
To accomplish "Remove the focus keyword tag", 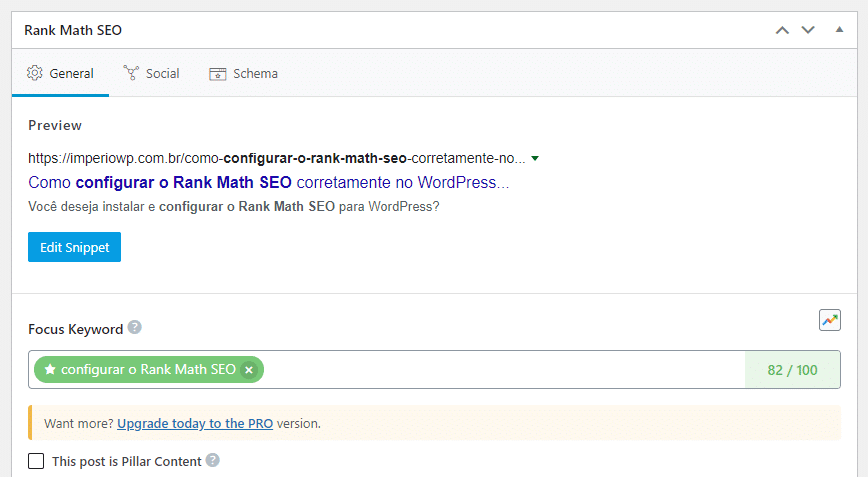I will coord(249,370).
